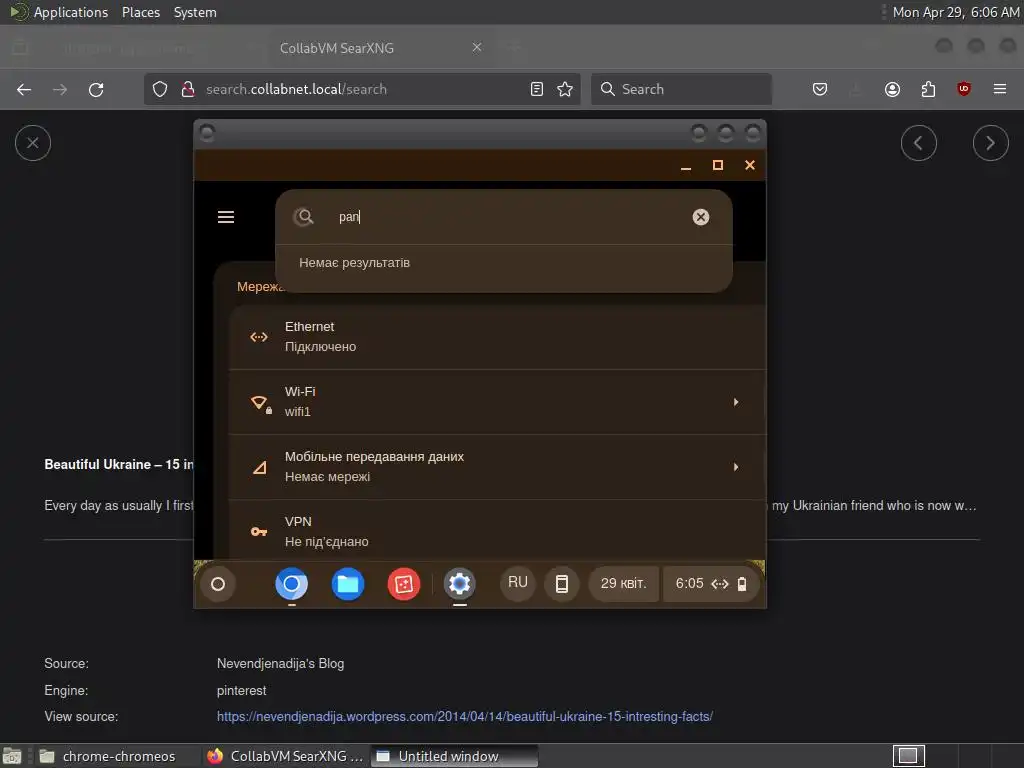The image size is (1024, 768).
Task: Close the image detail view with X
Action: pos(33,143)
